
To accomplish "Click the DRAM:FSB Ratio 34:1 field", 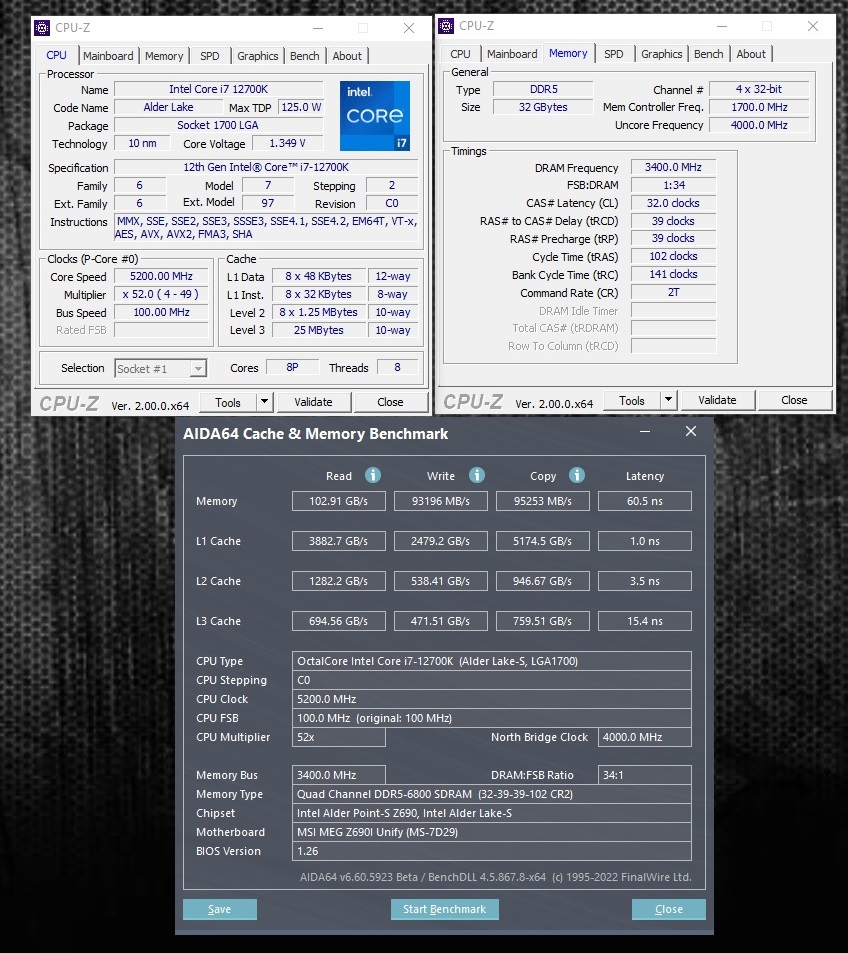I will 645,775.
